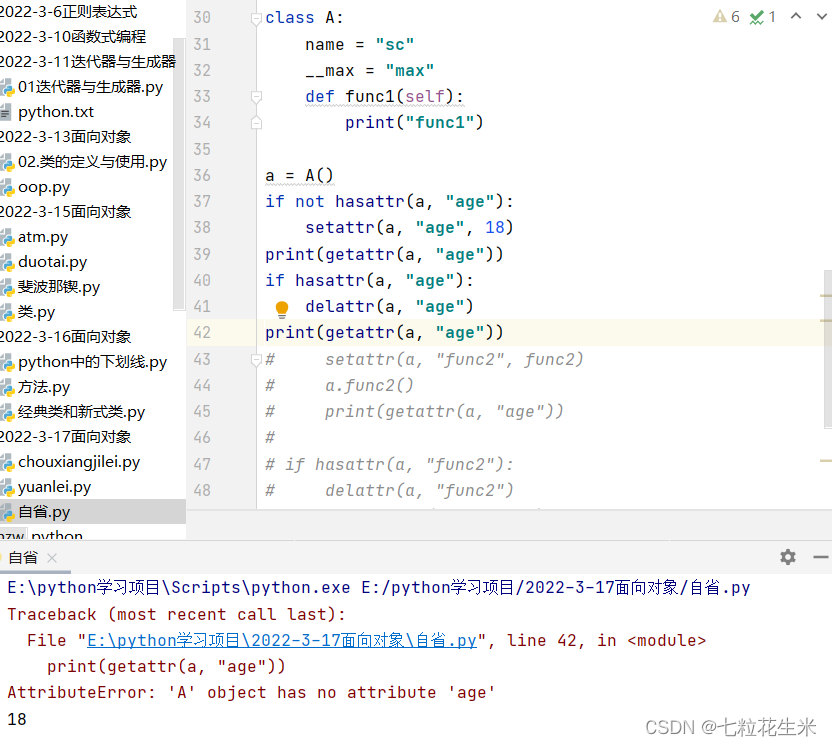Close the 自省 console tab
The image size is (832, 746).
52,559
